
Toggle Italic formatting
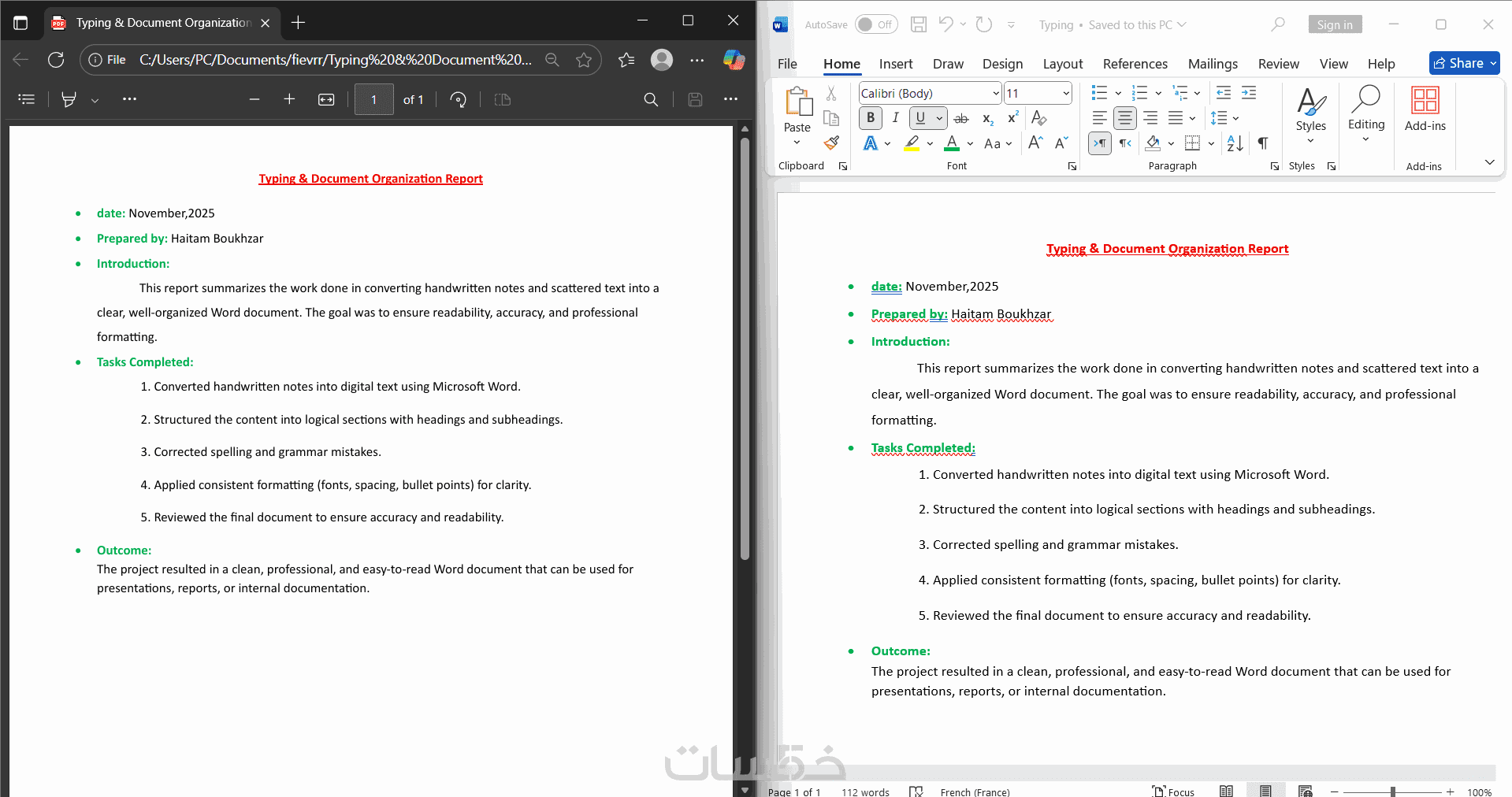pos(896,118)
